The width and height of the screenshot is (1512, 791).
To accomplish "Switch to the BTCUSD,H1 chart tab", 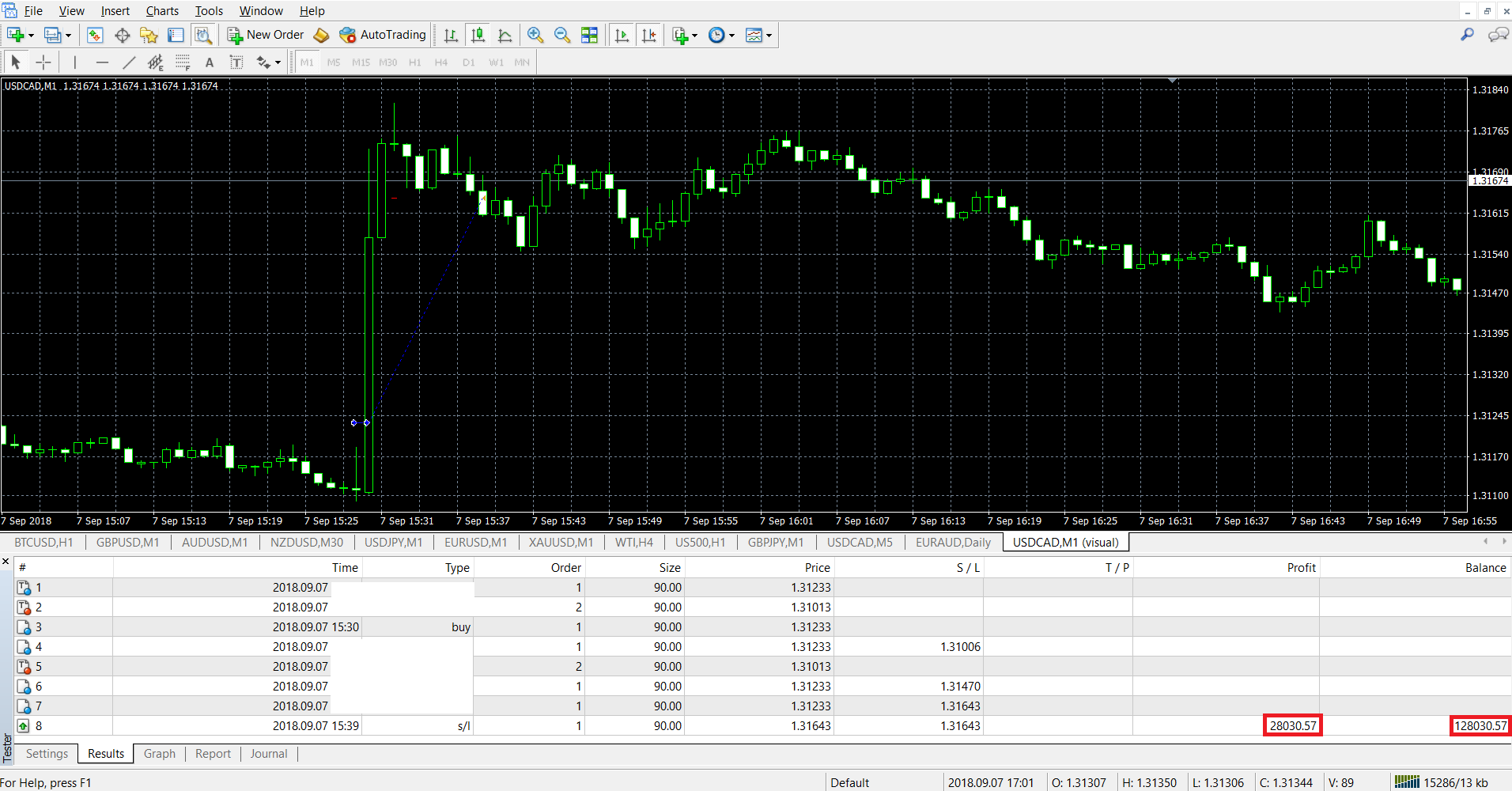I will coord(43,542).
